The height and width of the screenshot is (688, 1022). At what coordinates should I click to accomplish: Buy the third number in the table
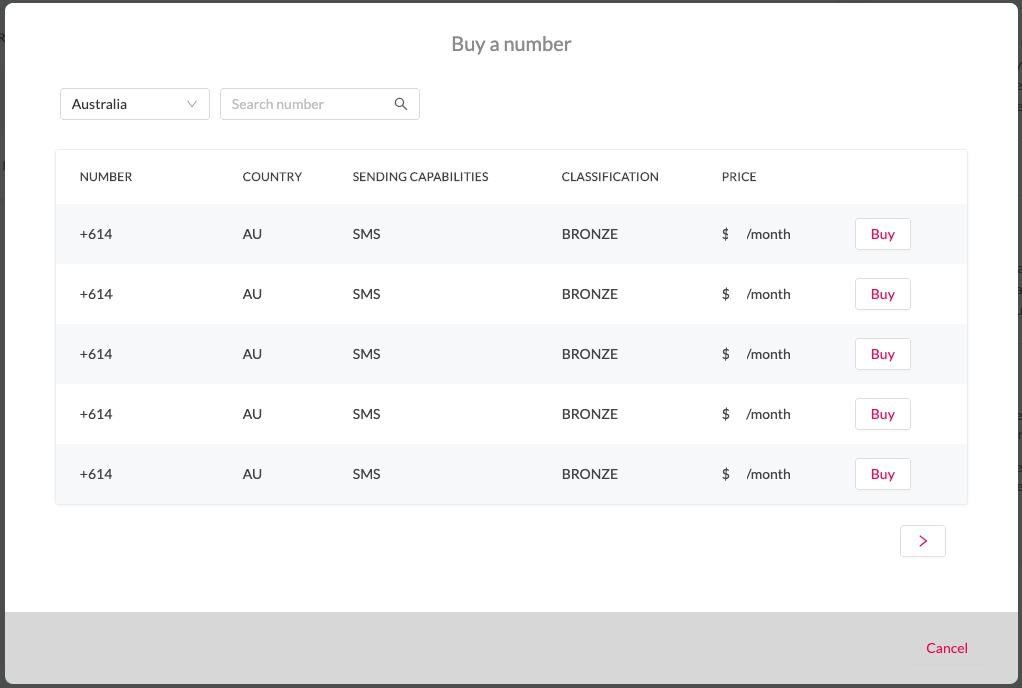coord(882,354)
